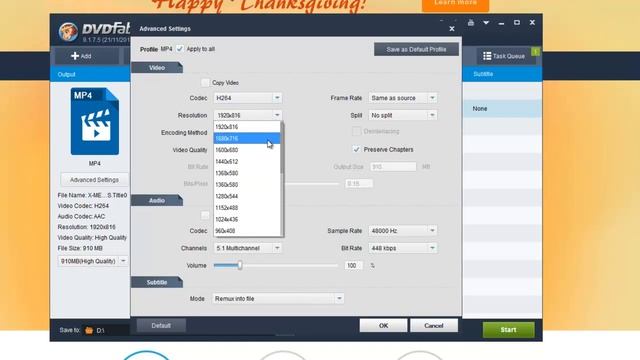
Task: Select 1680x716 in resolution list
Action: pos(247,138)
